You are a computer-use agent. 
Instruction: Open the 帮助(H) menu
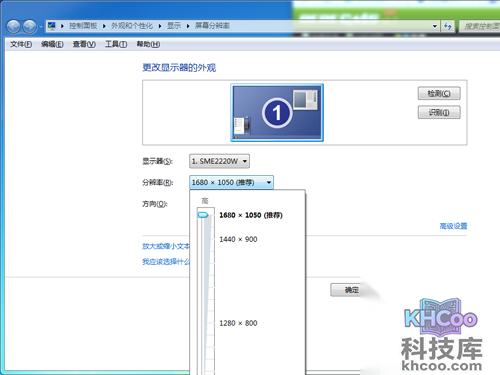pyautogui.click(x=148, y=44)
